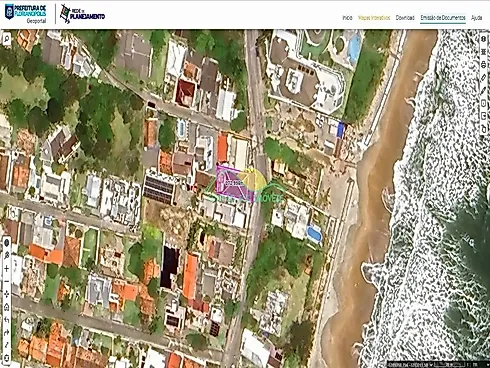Viewport: 490px width, 368px height.
Task: Zoom out with the minus button
Action: pos(6,281)
